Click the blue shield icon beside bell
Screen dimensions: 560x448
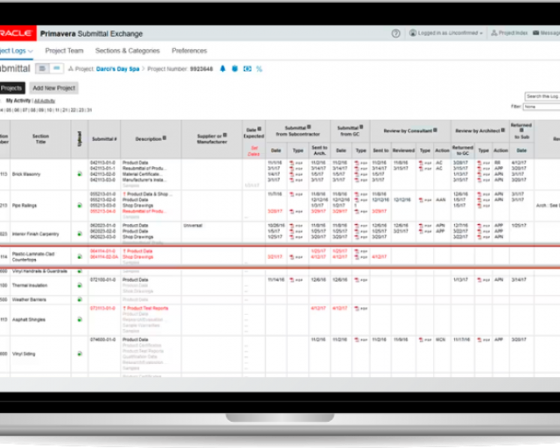[x=235, y=69]
